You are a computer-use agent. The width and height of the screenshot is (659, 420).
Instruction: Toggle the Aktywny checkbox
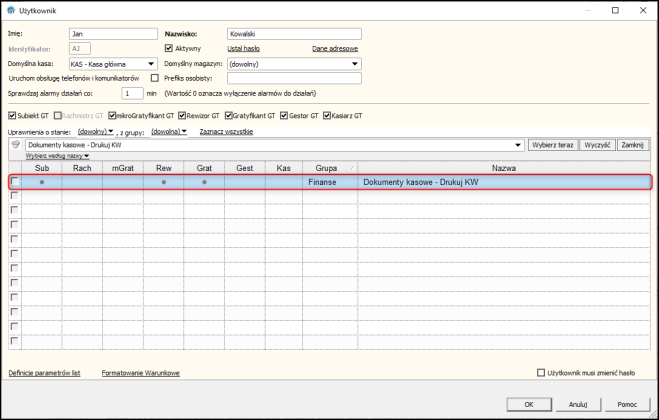[169, 48]
